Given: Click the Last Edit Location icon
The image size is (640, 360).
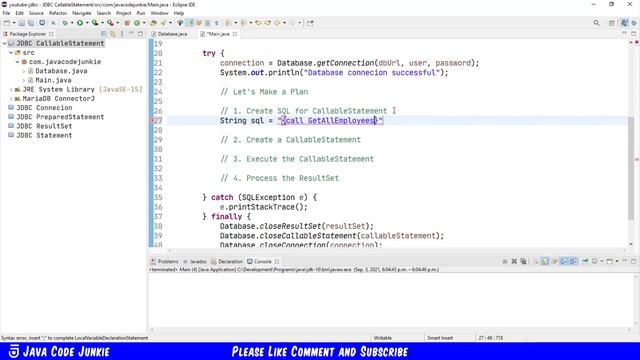Looking at the screenshot, I should click(258, 23).
